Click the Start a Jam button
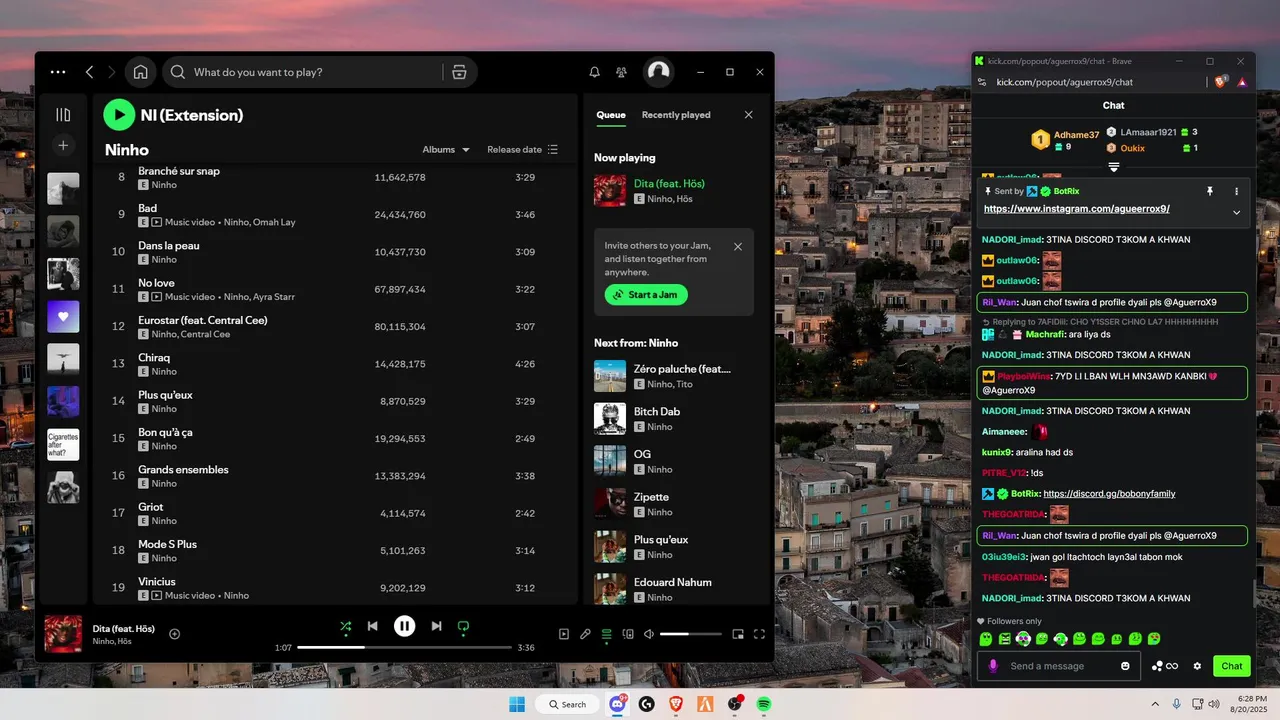Viewport: 1280px width, 720px height. tap(646, 295)
